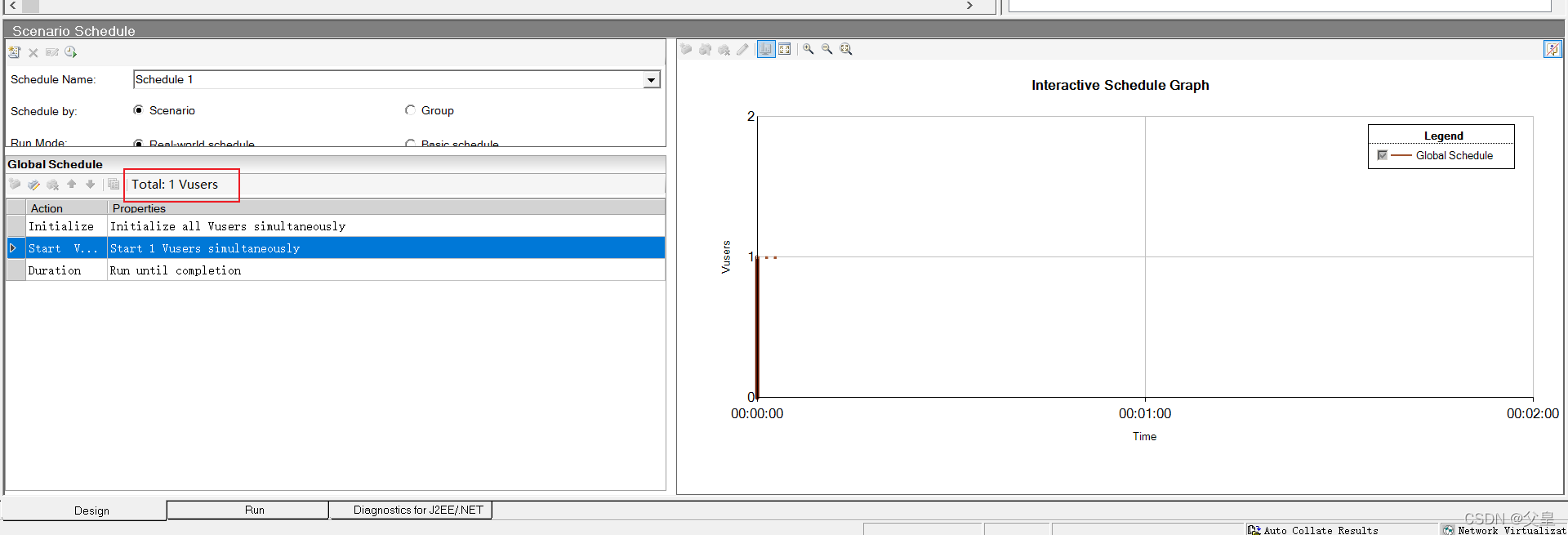
Task: Select the Duration action cell
Action: click(x=66, y=270)
